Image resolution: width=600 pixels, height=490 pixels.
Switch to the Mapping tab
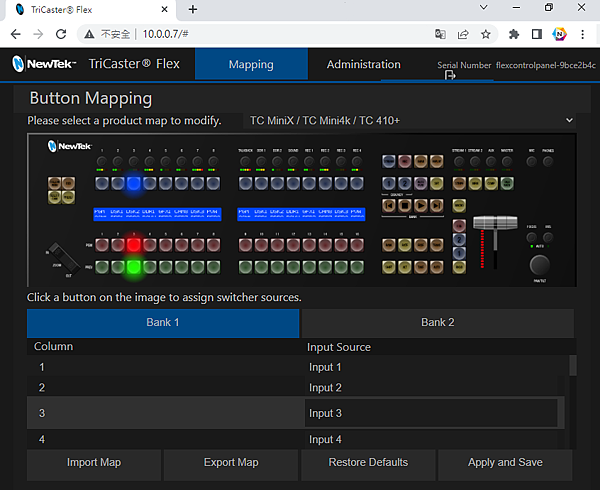pyautogui.click(x=251, y=64)
